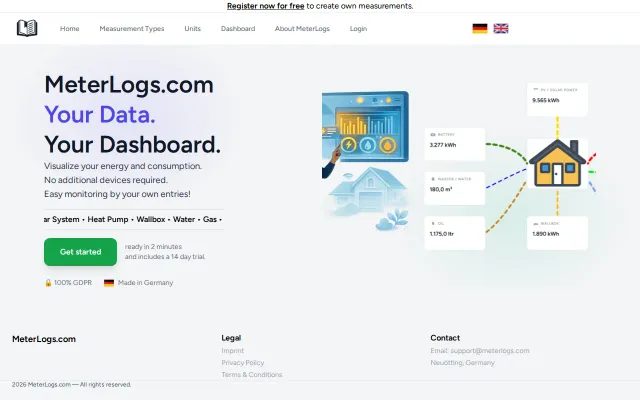Select the Battery 3.277 kWh card
Screen dimensions: 640x400
455,144
